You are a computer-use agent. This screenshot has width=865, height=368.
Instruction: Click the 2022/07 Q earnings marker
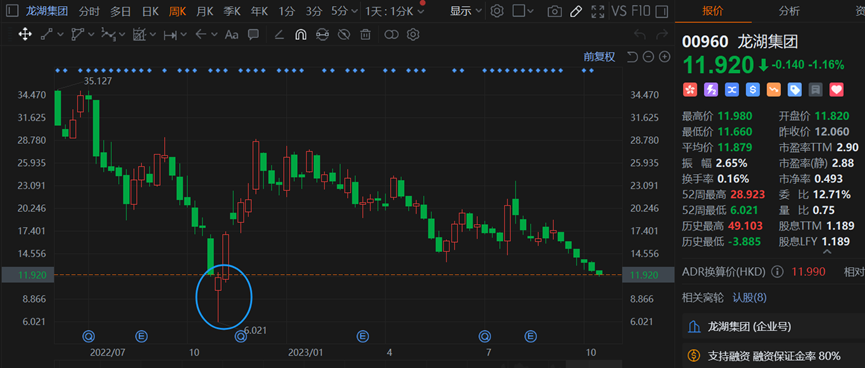coord(89,335)
